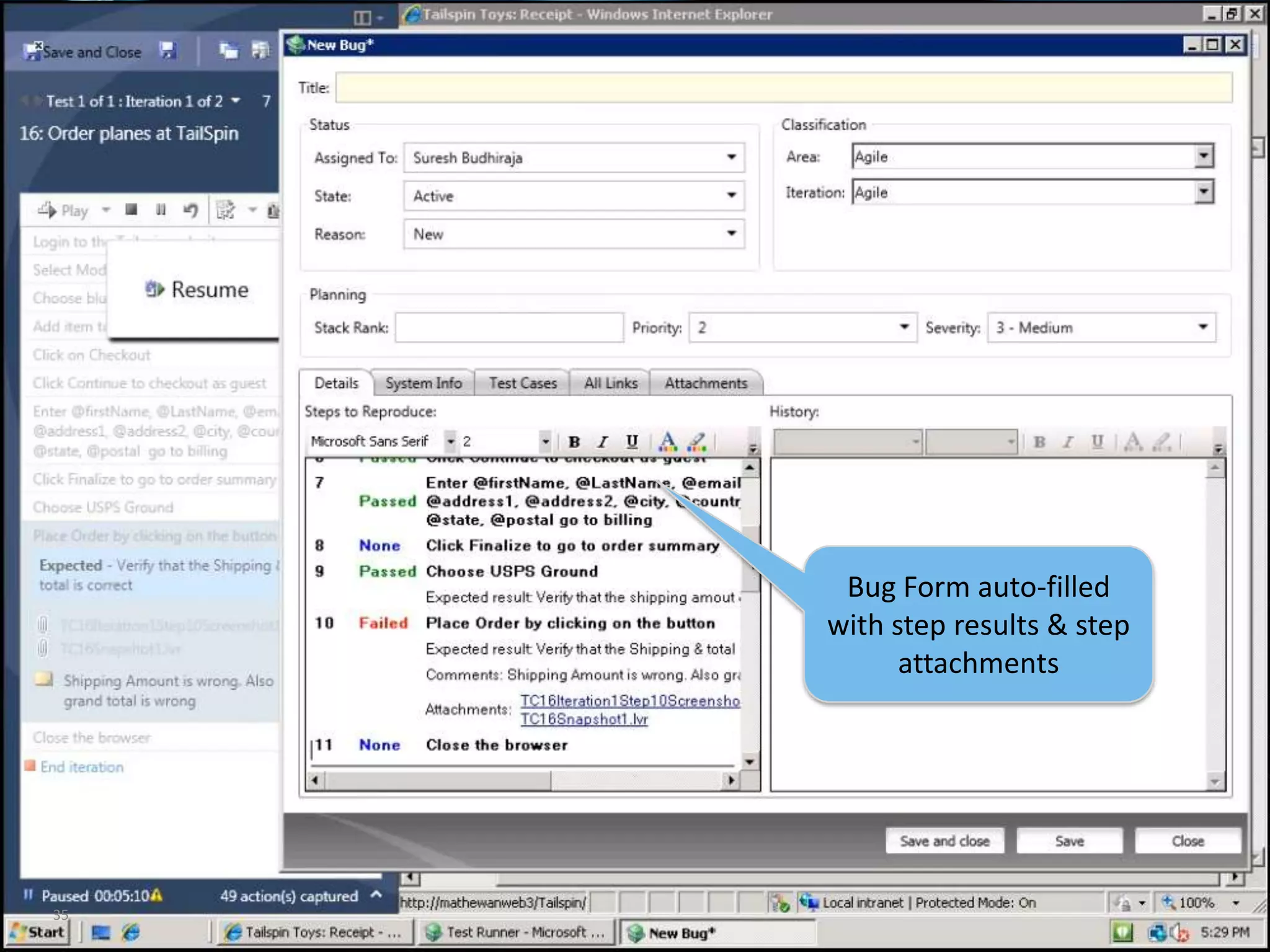Click the Bold icon in Steps to Reproduce
This screenshot has width=1270, height=952.
[x=574, y=442]
